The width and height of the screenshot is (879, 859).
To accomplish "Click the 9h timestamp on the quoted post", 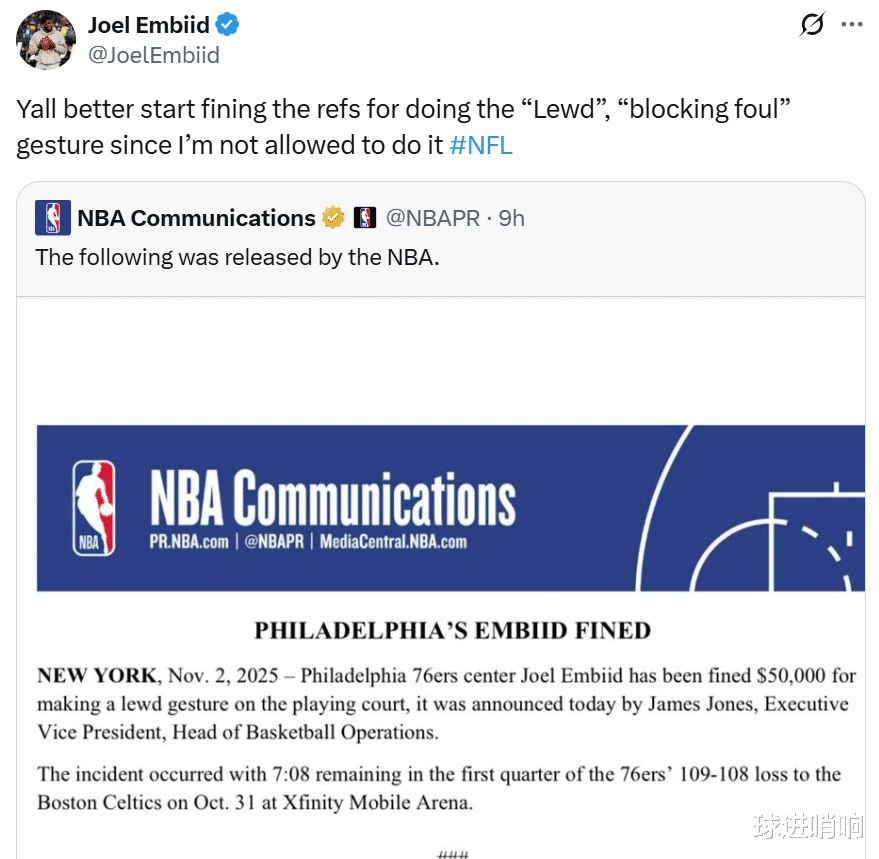I will tap(511, 218).
